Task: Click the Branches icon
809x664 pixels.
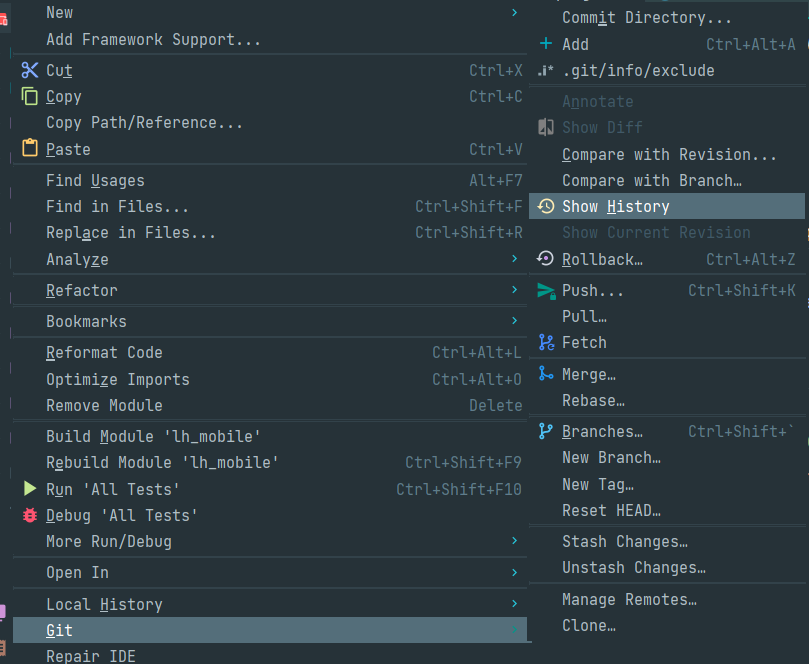Action: point(545,431)
